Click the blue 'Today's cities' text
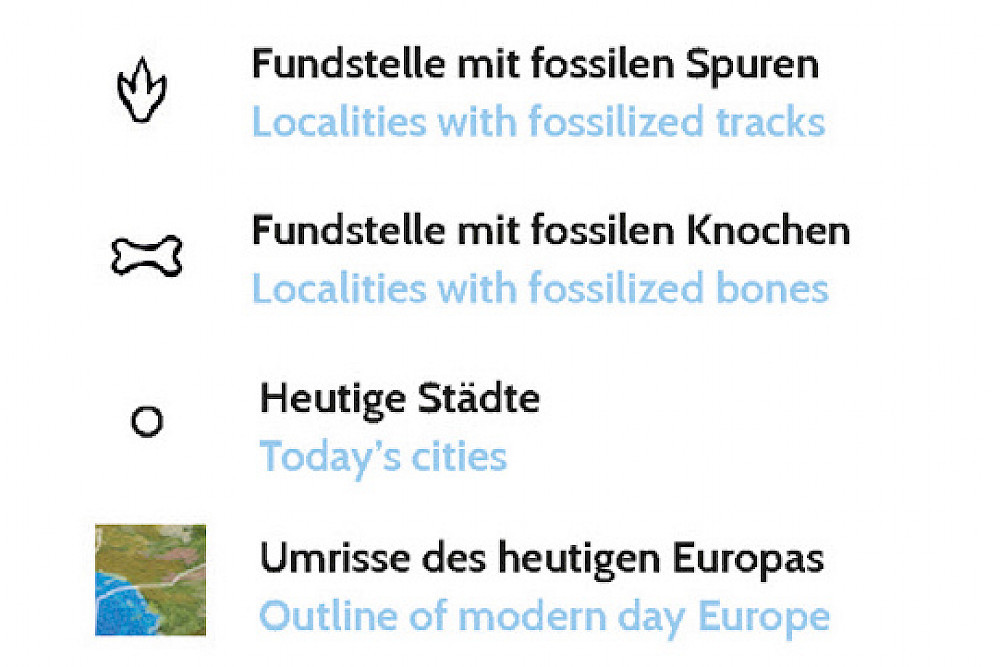Image resolution: width=1000 pixels, height=667 pixels. [383, 457]
